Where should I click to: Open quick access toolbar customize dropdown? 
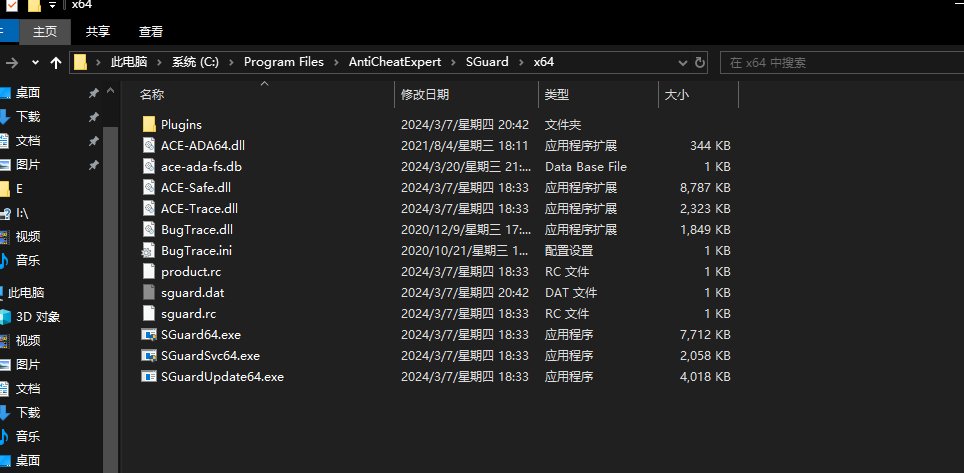click(53, 6)
